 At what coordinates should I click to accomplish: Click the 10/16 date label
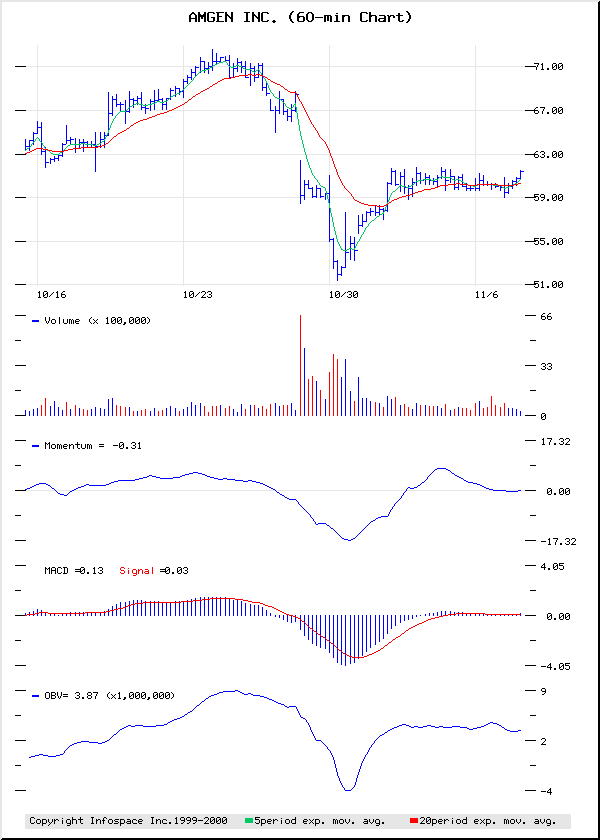pos(52,294)
